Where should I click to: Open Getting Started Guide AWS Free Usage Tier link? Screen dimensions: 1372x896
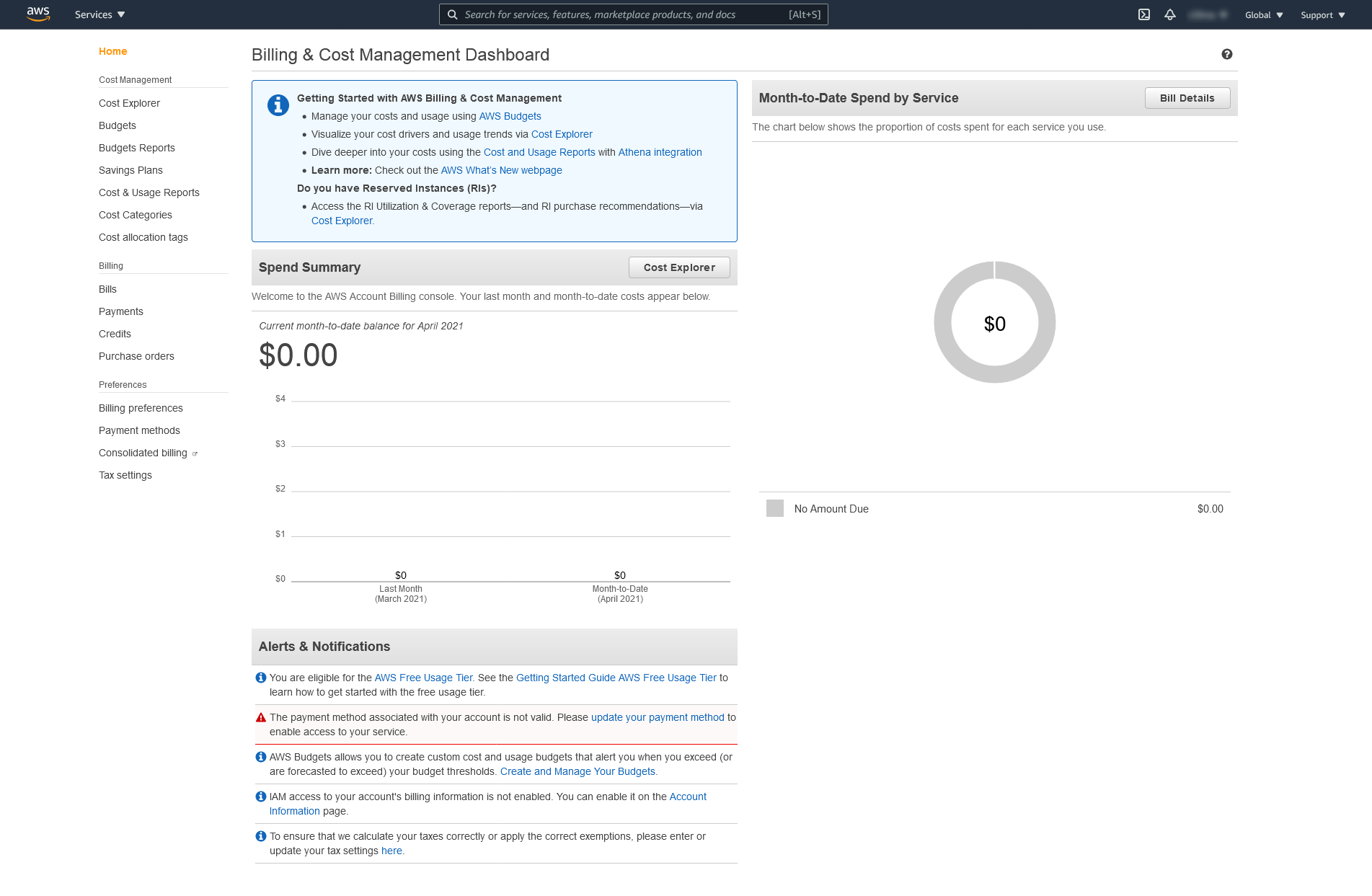616,678
